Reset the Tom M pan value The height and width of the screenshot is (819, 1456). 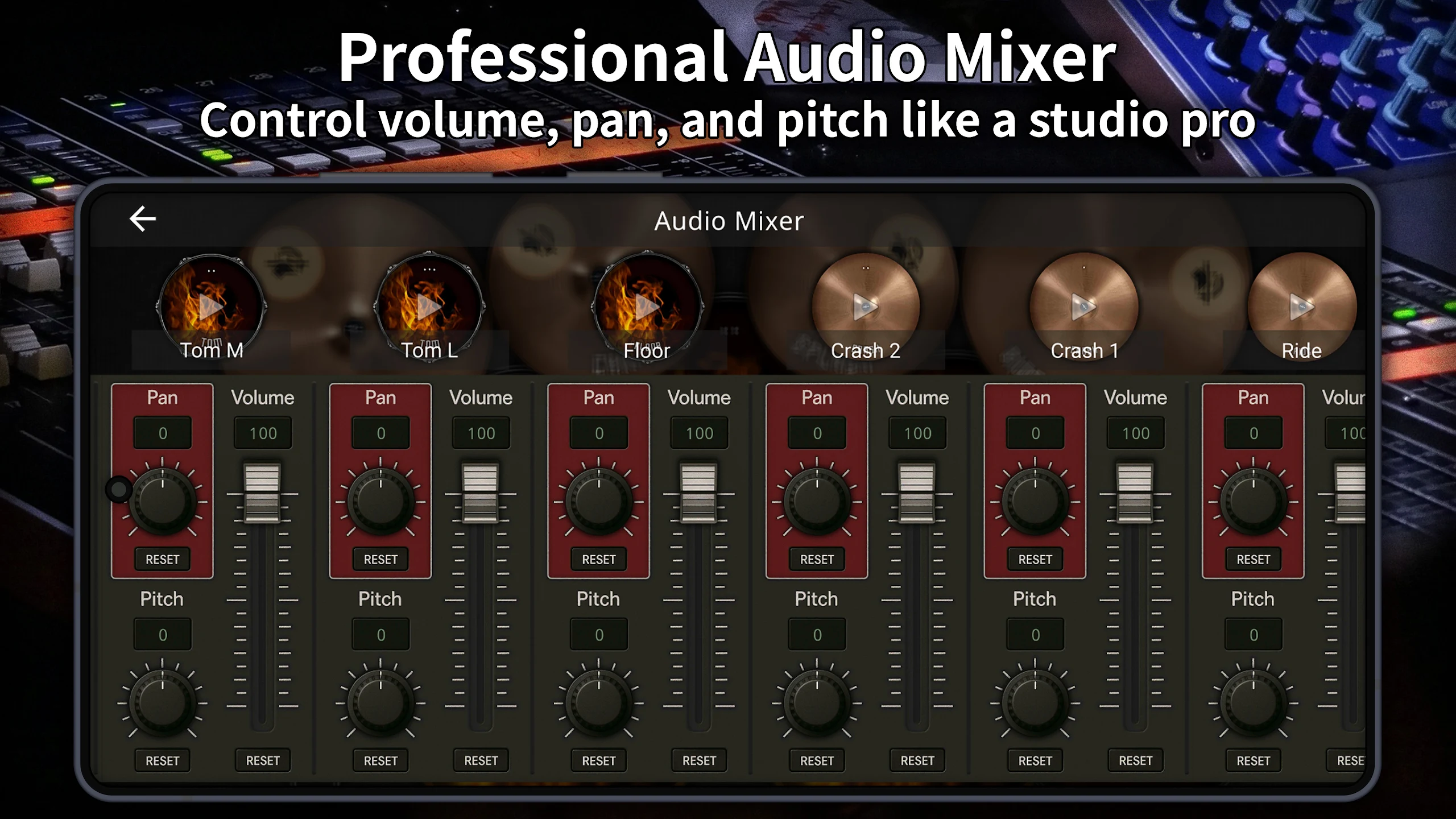click(x=163, y=560)
